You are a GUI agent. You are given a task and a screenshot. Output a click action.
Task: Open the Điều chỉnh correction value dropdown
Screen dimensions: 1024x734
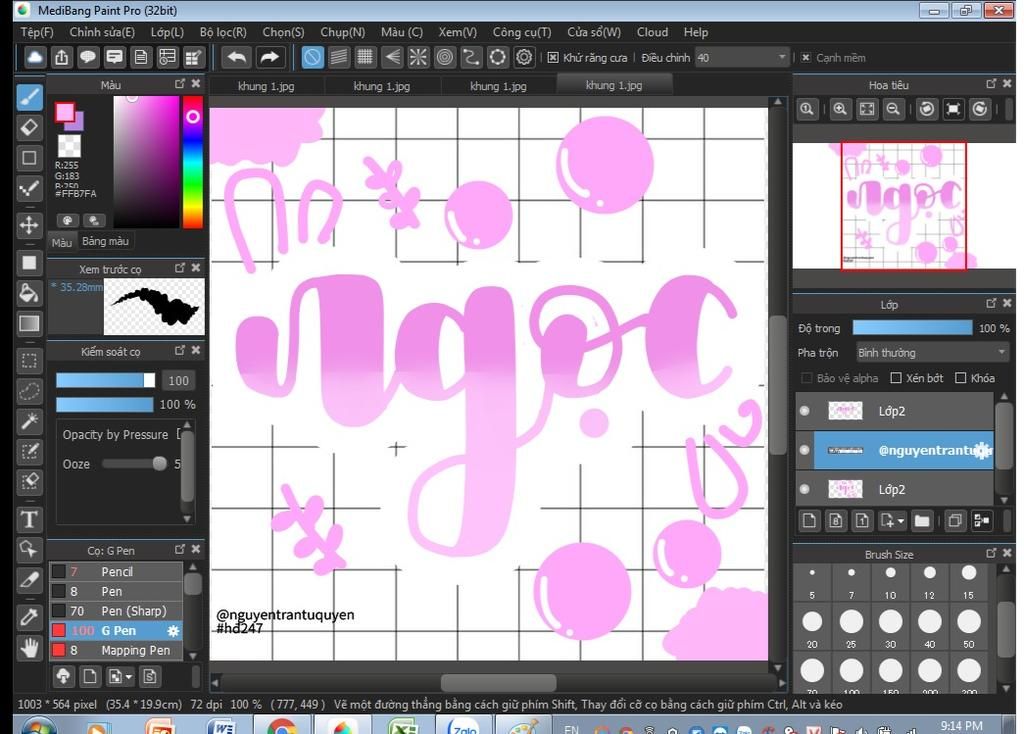(782, 57)
